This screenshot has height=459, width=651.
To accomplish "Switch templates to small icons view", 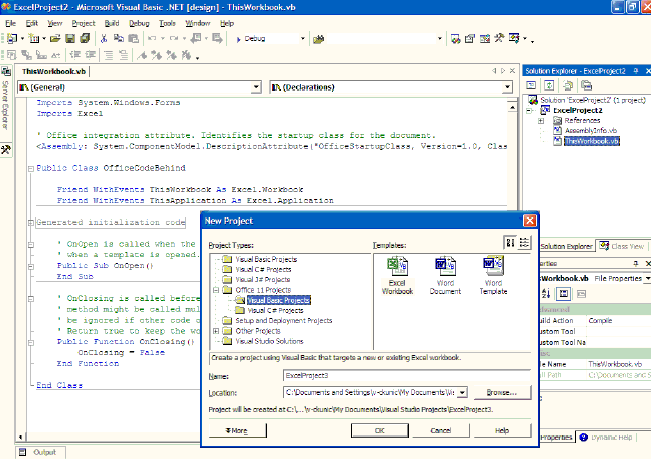I will 524,243.
